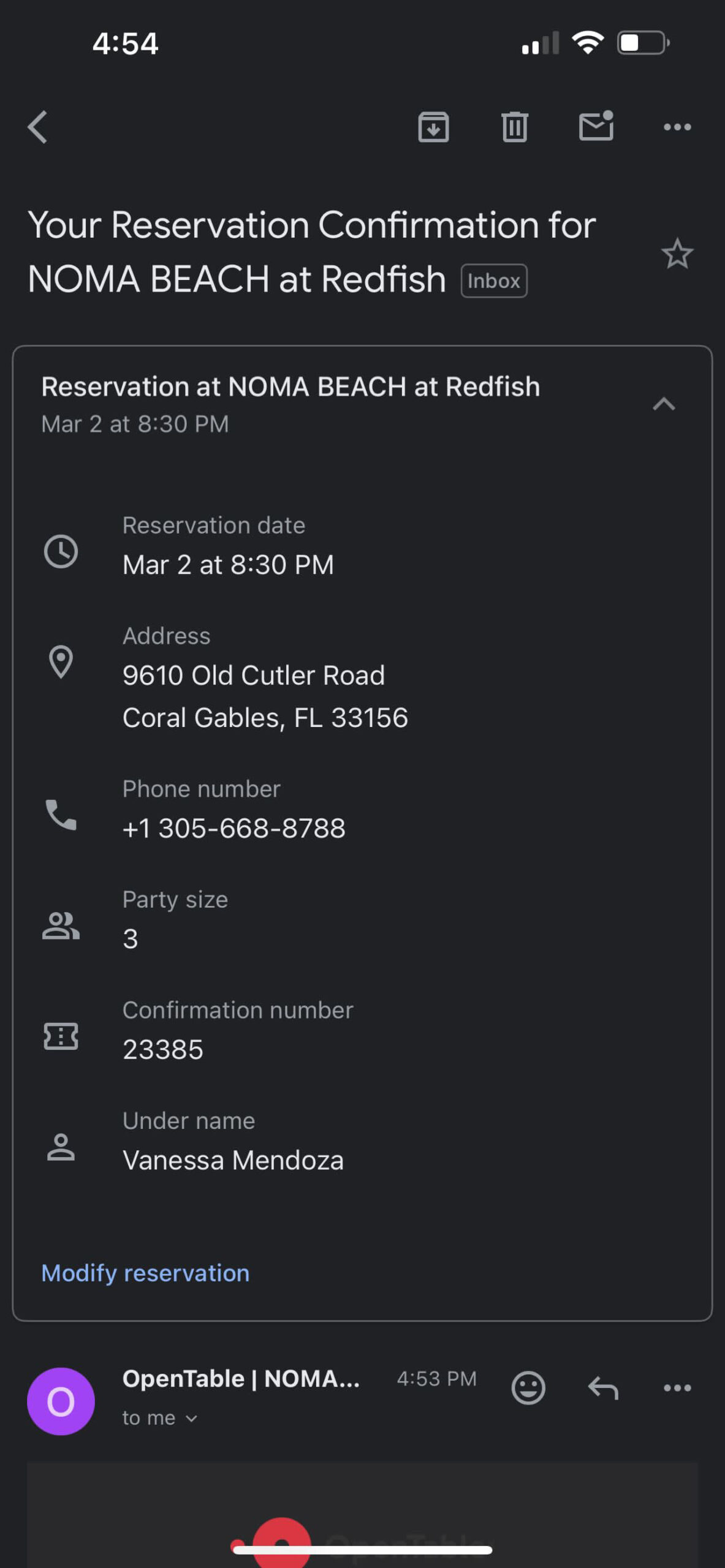The height and width of the screenshot is (1568, 725).
Task: Open the Modify reservation link
Action: click(145, 1273)
